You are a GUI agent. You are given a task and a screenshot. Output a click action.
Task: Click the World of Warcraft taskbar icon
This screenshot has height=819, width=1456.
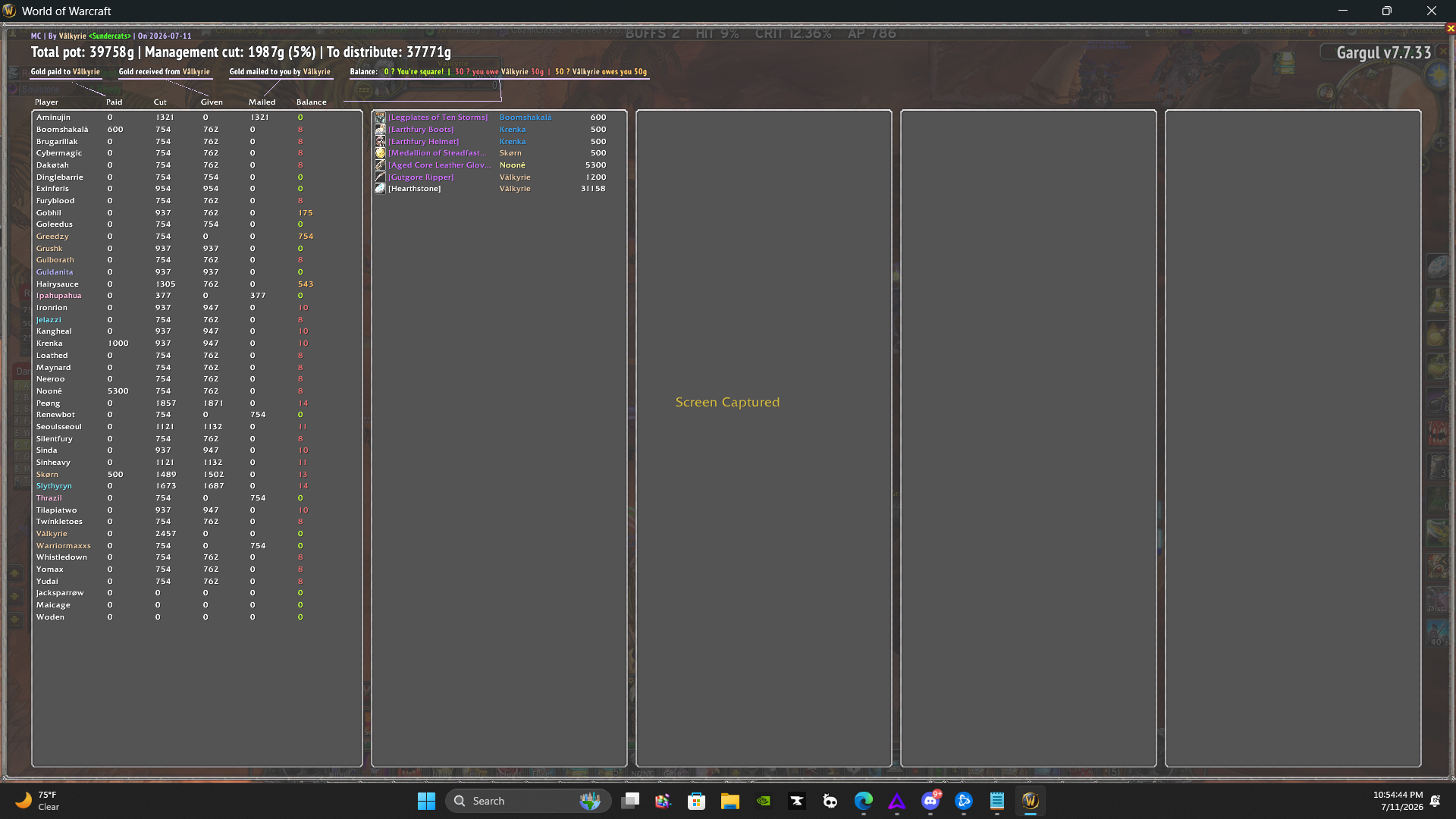[x=1031, y=801]
